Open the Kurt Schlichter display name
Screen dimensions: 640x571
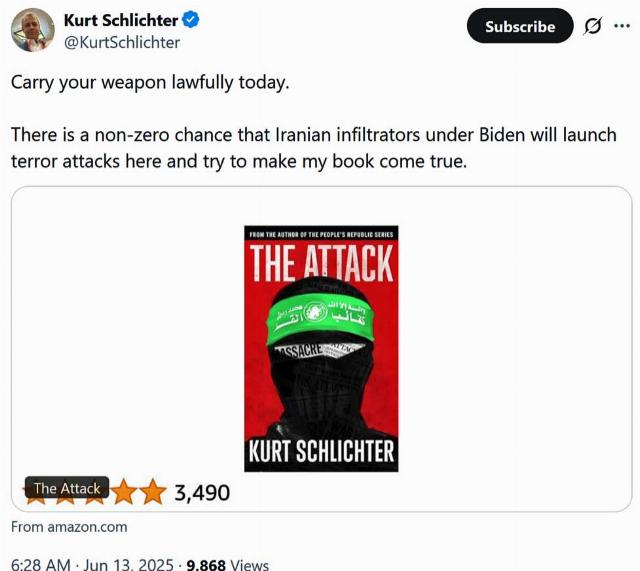click(x=121, y=20)
